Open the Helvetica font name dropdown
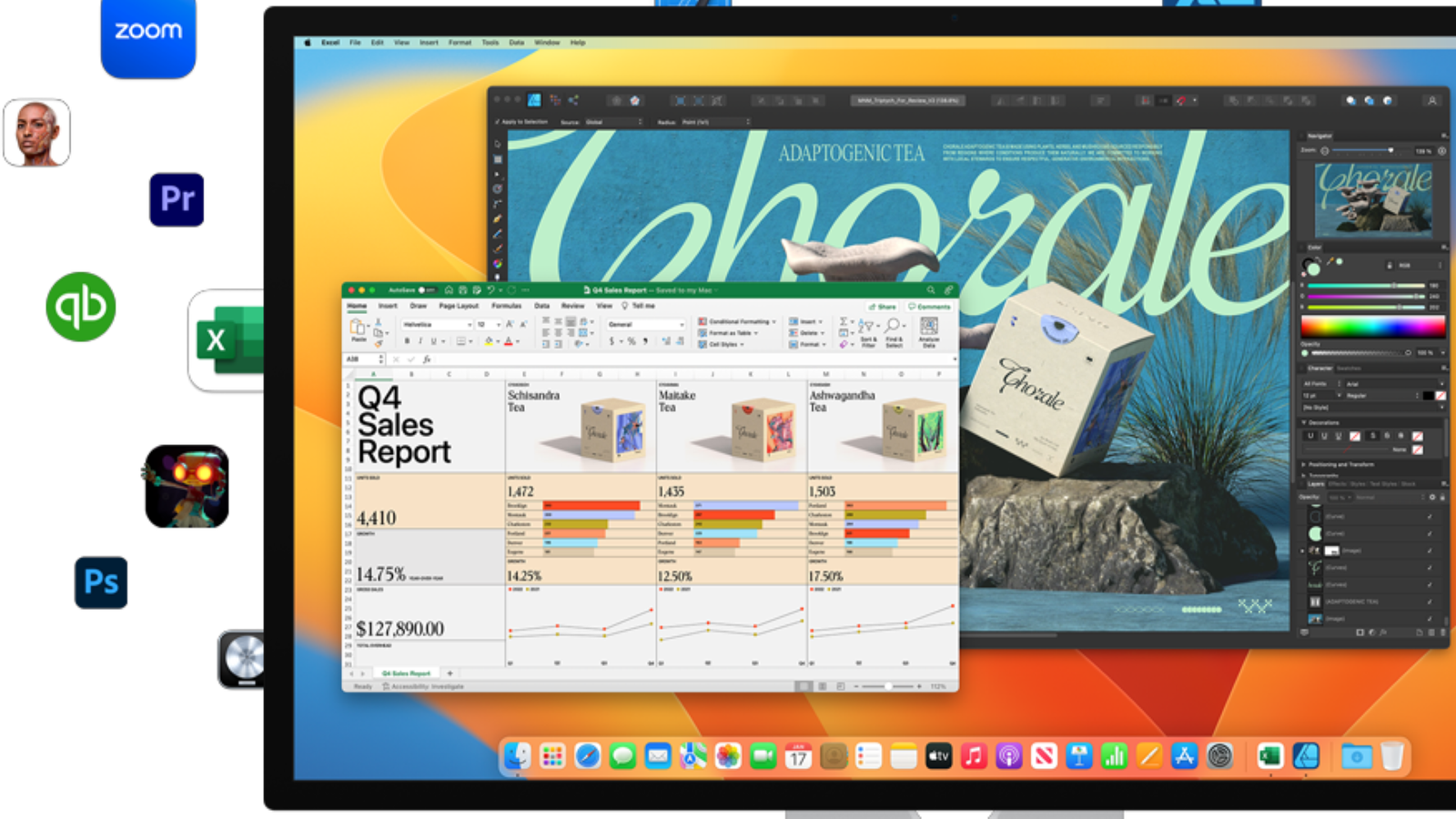Screen dimensions: 1456x819 [x=437, y=324]
